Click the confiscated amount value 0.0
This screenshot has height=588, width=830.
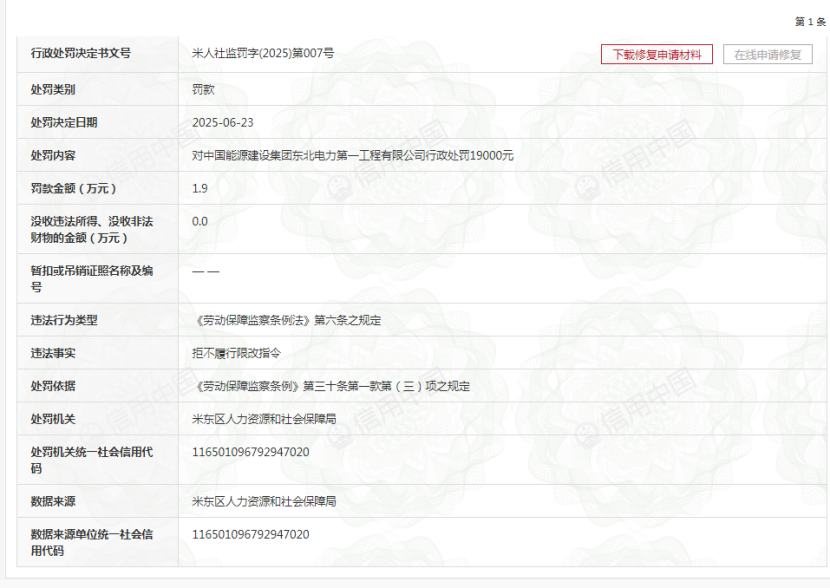click(200, 221)
